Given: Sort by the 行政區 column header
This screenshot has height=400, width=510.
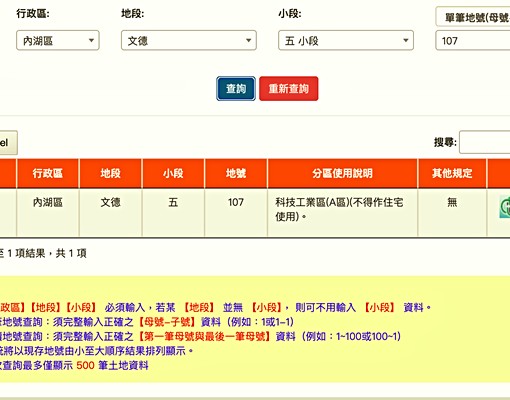Looking at the screenshot, I should (48, 173).
